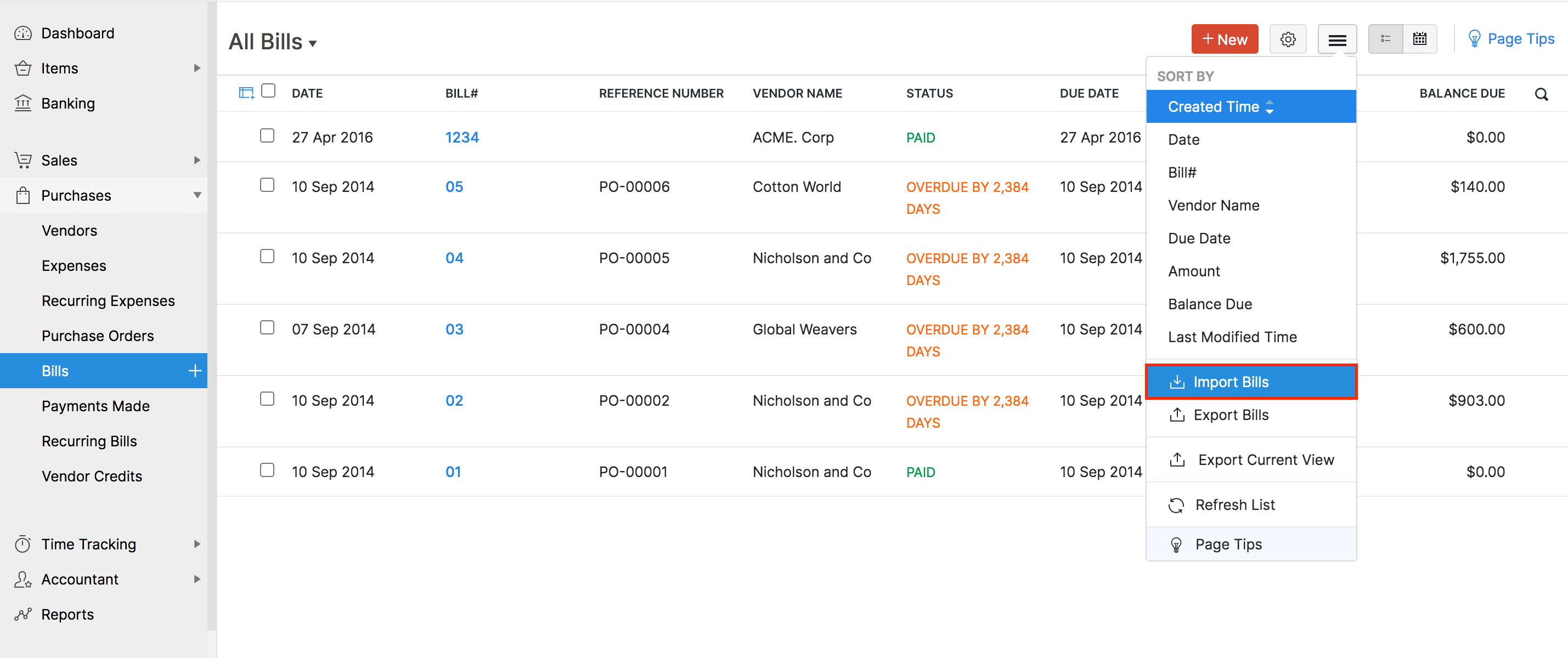
Task: Open the hamburger menu next to the gear
Action: click(1336, 38)
